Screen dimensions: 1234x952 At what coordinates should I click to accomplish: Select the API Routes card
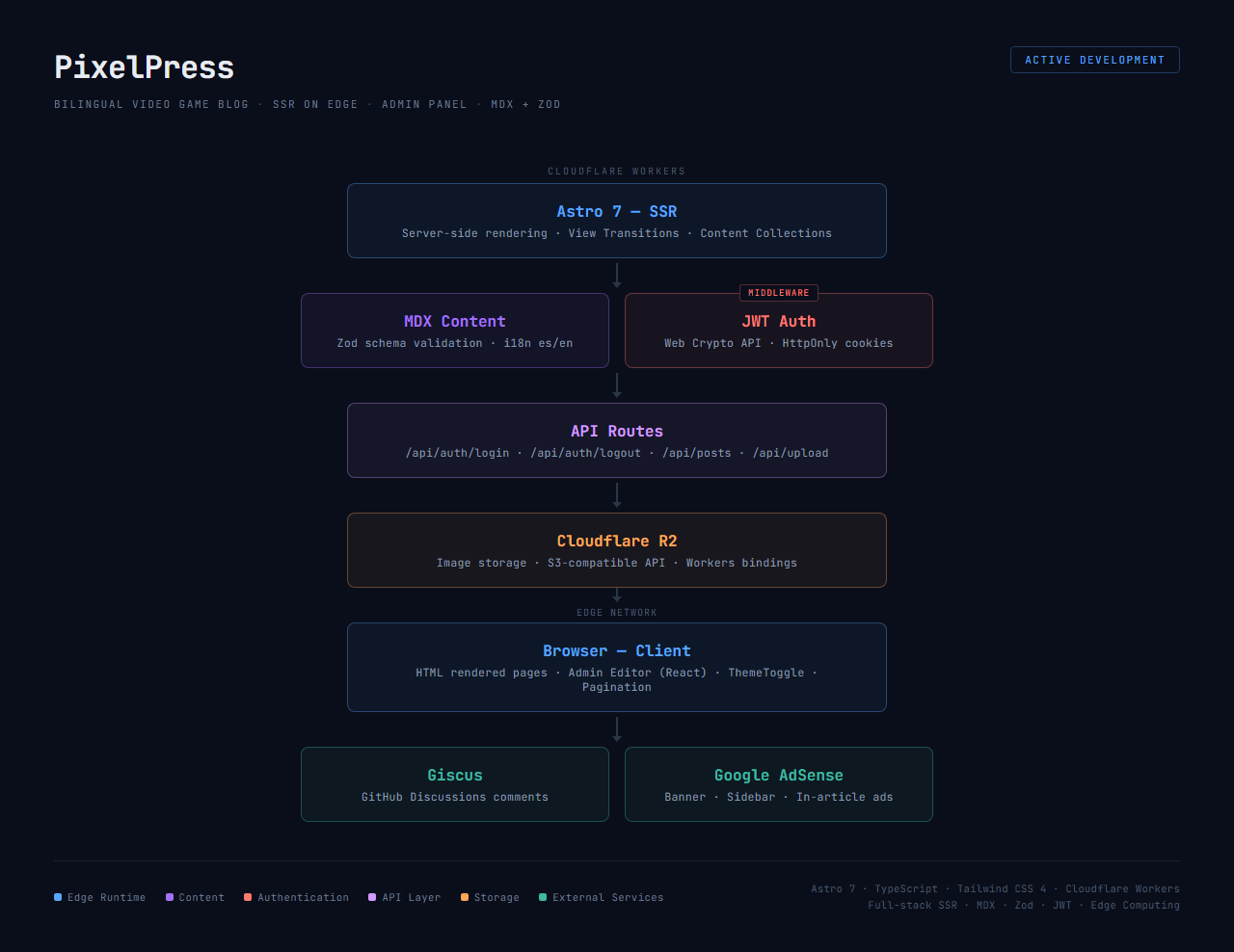(x=617, y=440)
